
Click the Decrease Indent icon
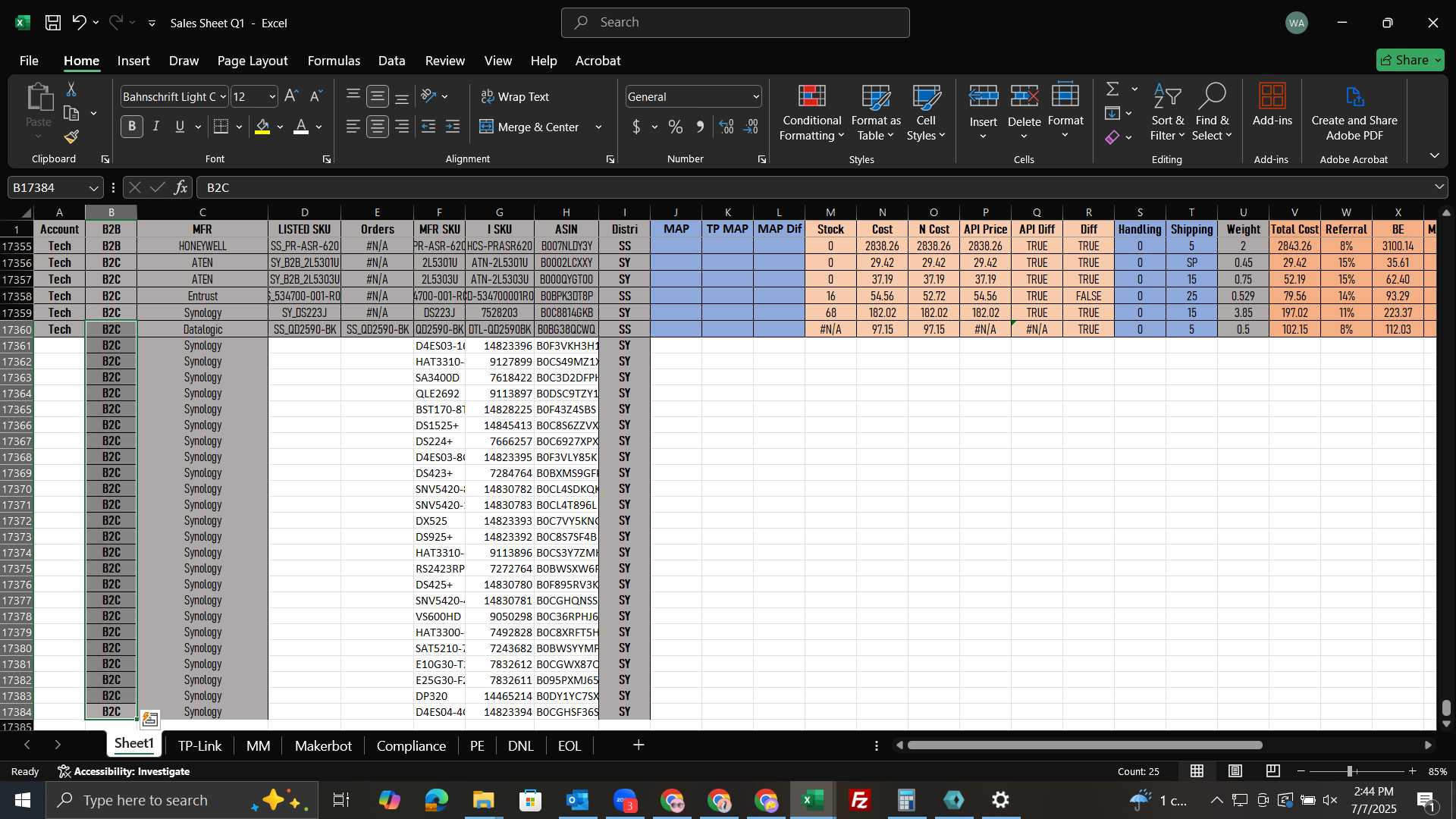coord(428,127)
